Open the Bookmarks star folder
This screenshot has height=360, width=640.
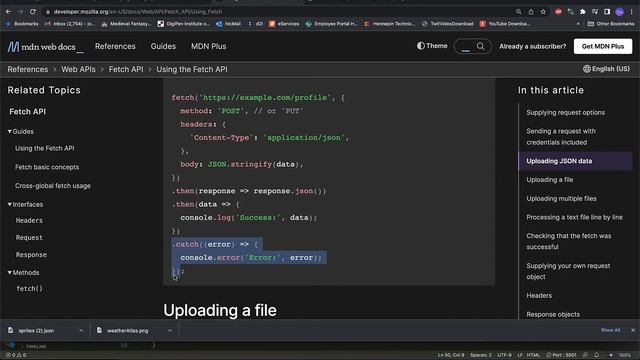(22, 24)
